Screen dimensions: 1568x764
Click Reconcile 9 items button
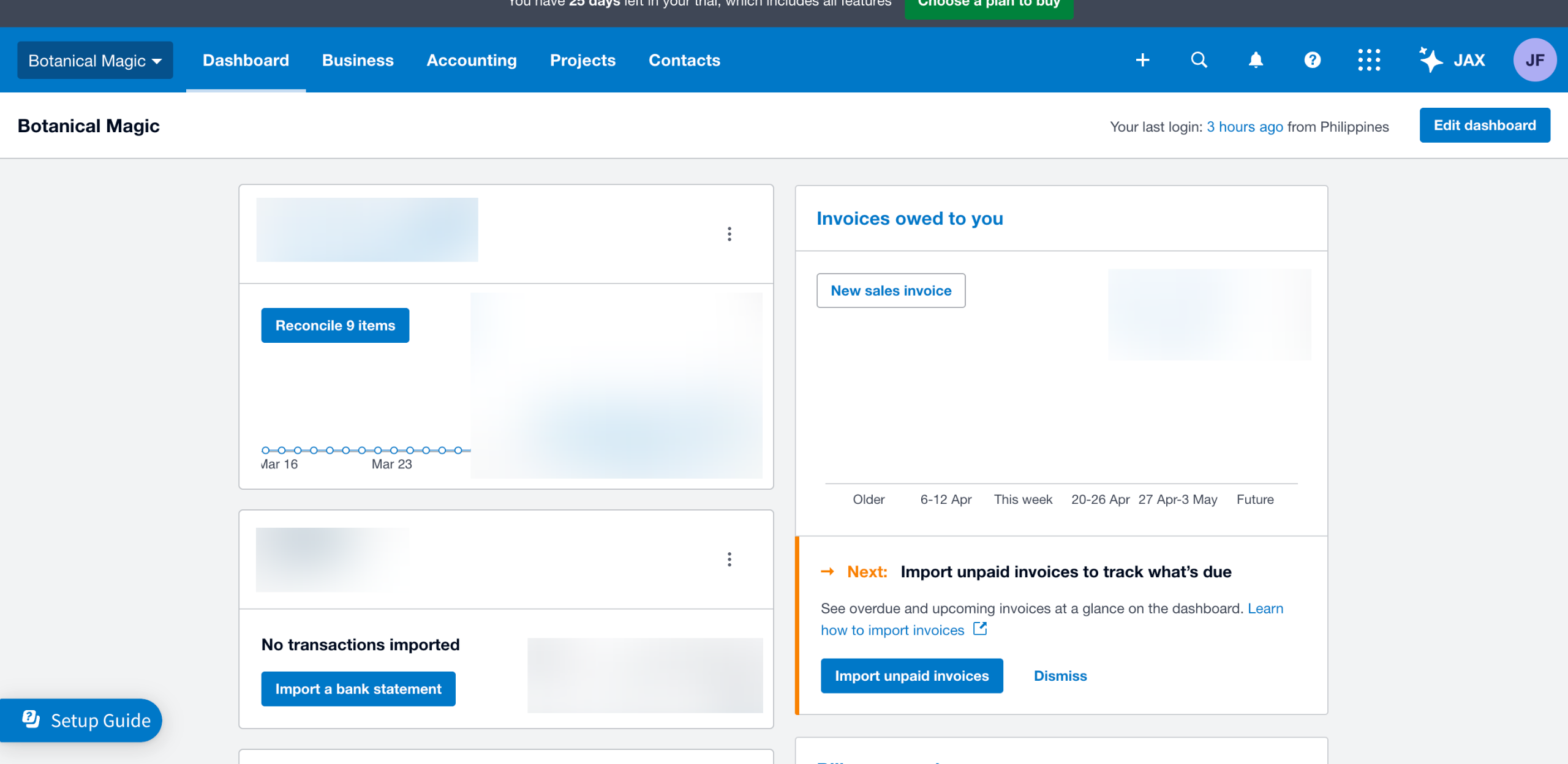point(335,325)
